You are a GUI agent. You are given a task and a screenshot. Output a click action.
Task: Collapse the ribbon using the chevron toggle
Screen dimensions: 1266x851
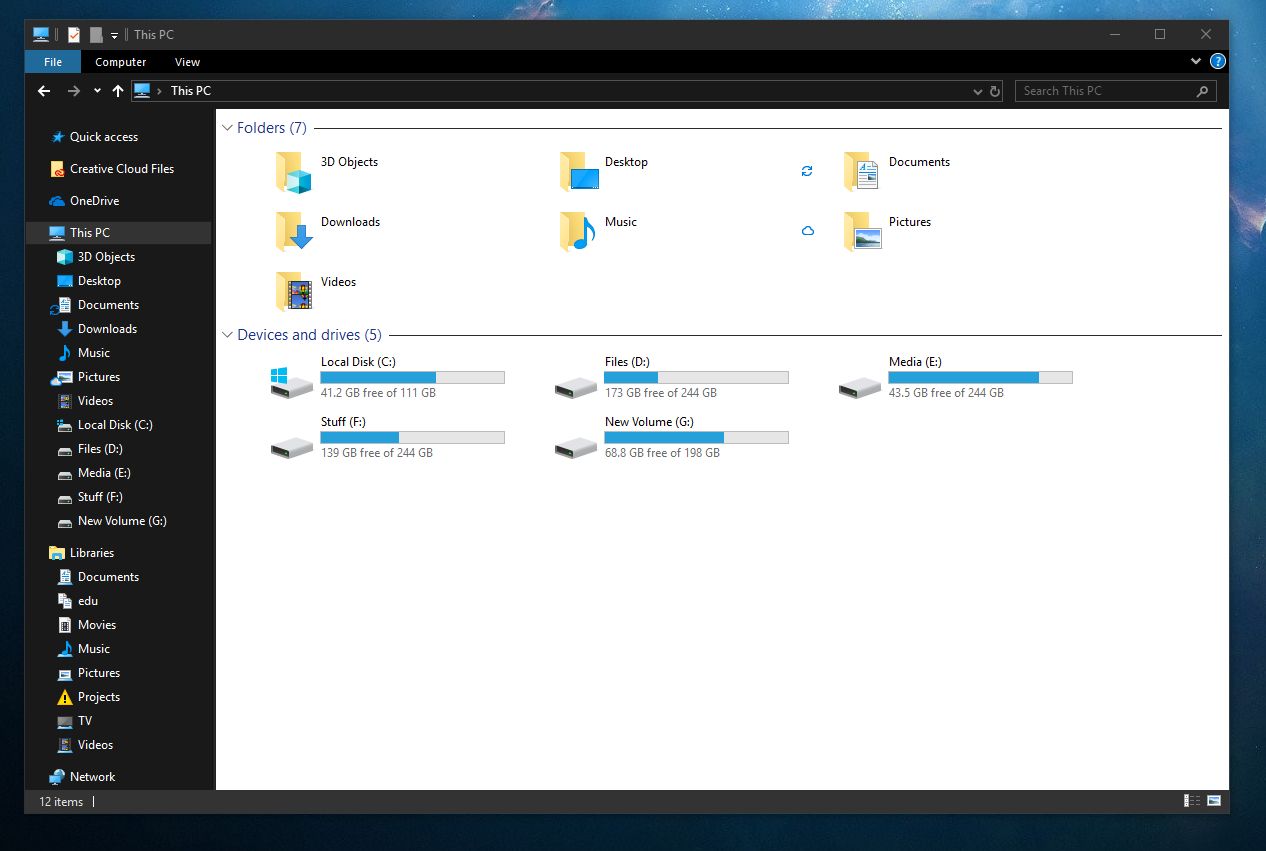(1196, 61)
